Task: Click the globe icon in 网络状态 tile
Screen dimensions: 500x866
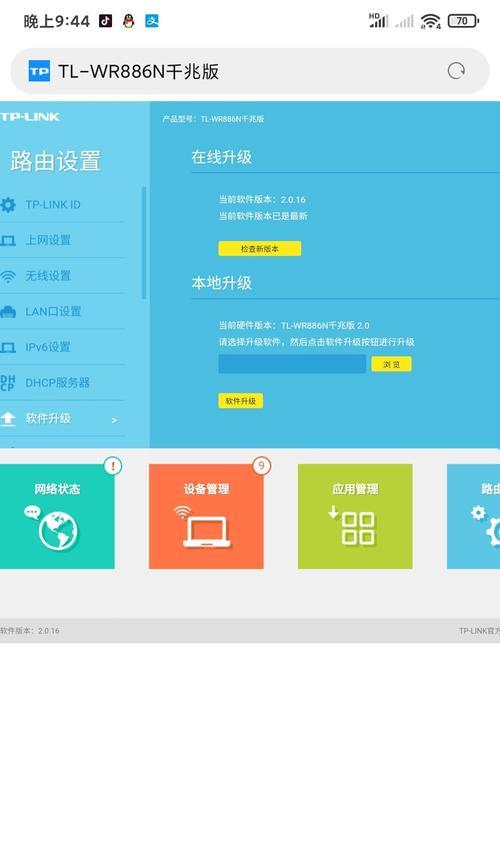Action: pos(59,531)
